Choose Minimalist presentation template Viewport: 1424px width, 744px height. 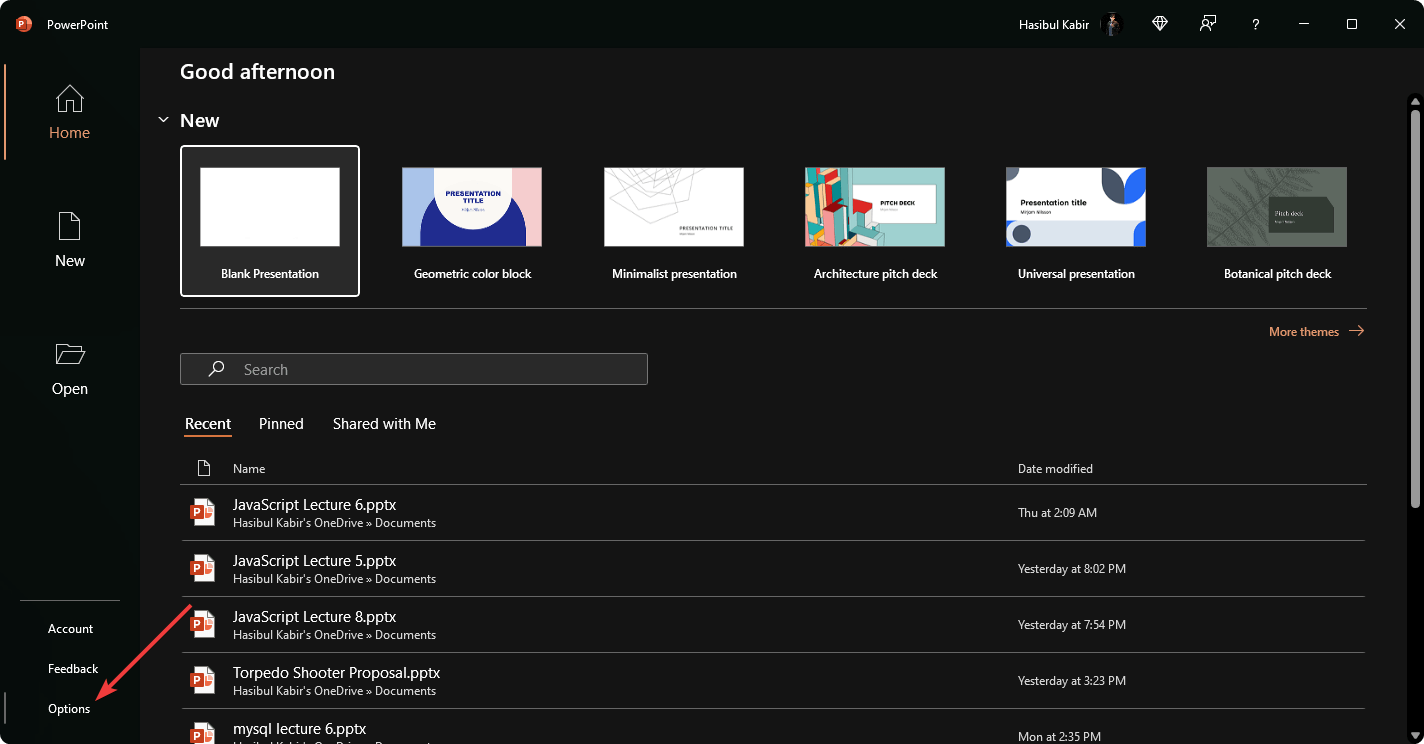(x=674, y=221)
